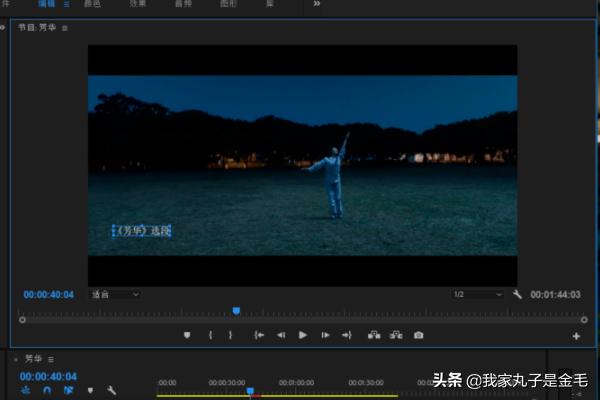Click the Add Marker icon in transport bar
600x400 pixels.
[x=187, y=336]
